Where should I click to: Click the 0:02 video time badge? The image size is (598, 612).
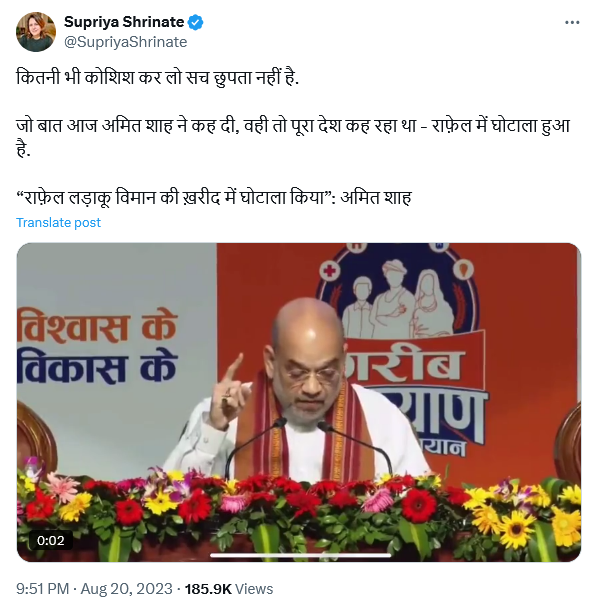50,541
